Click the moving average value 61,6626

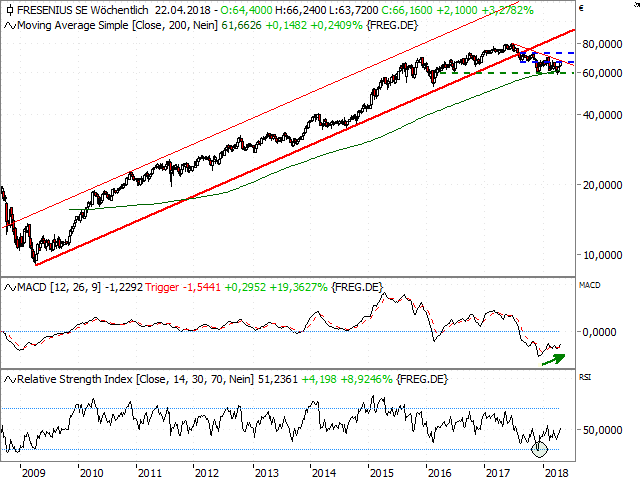point(241,26)
